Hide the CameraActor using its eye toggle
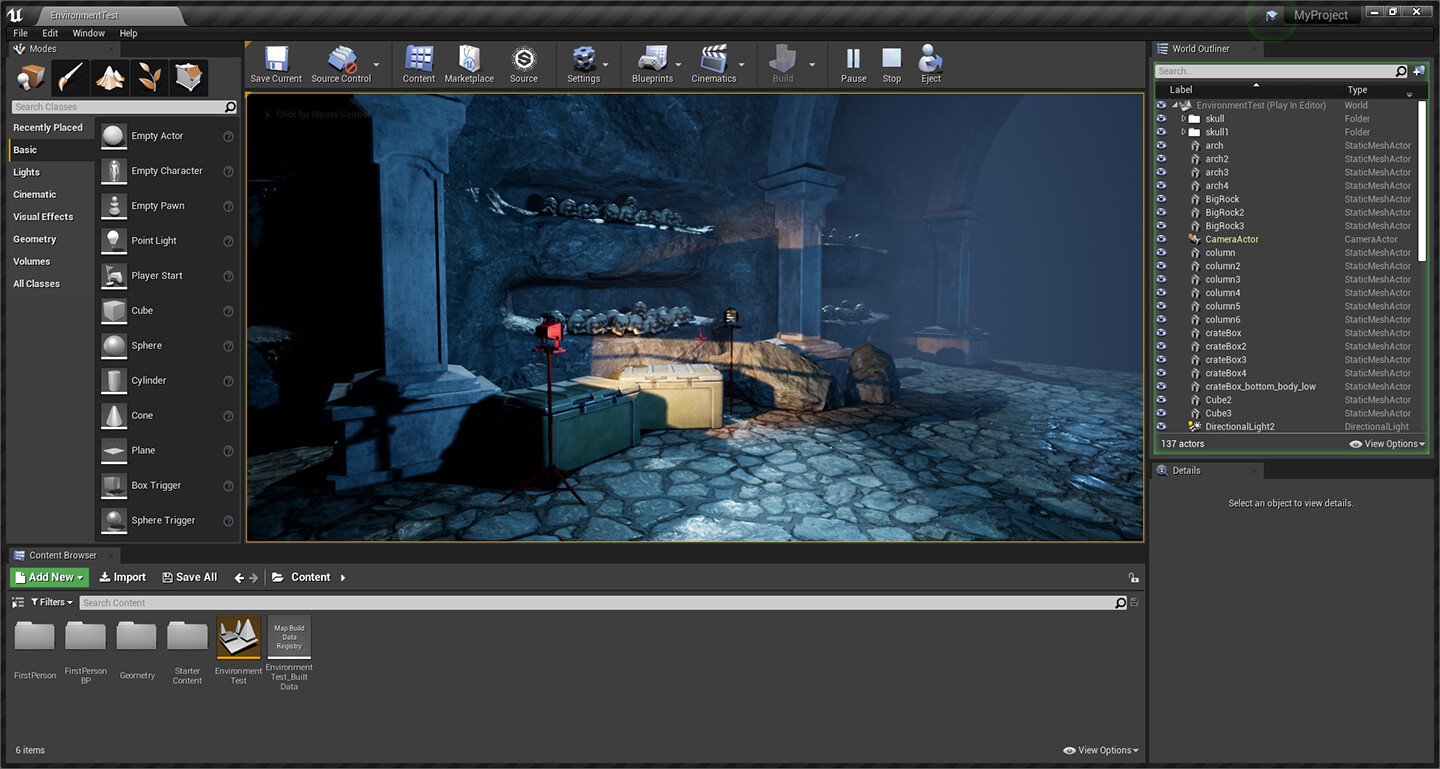The image size is (1440, 769). (1161, 239)
